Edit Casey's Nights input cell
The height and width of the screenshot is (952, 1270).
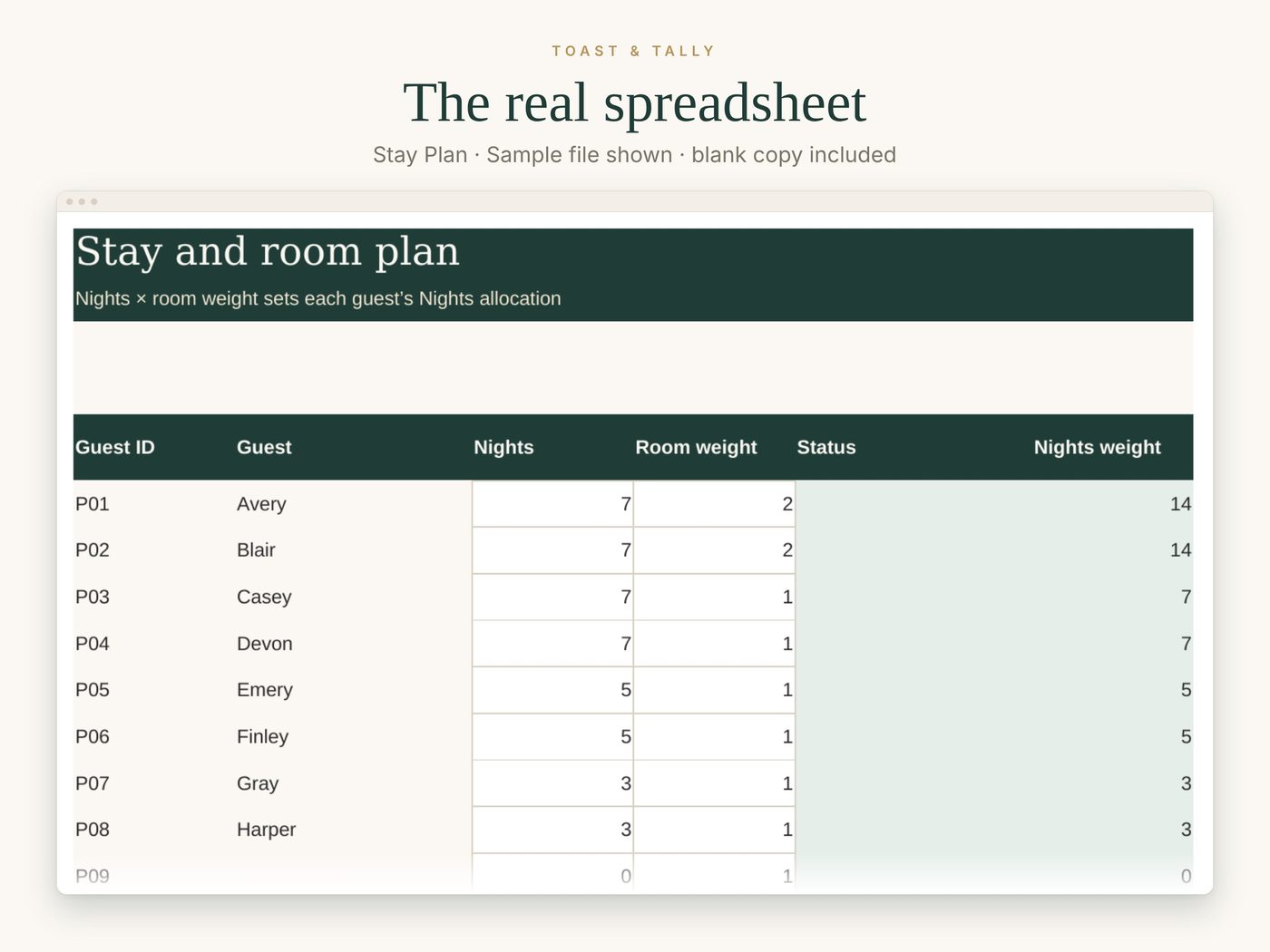point(552,597)
